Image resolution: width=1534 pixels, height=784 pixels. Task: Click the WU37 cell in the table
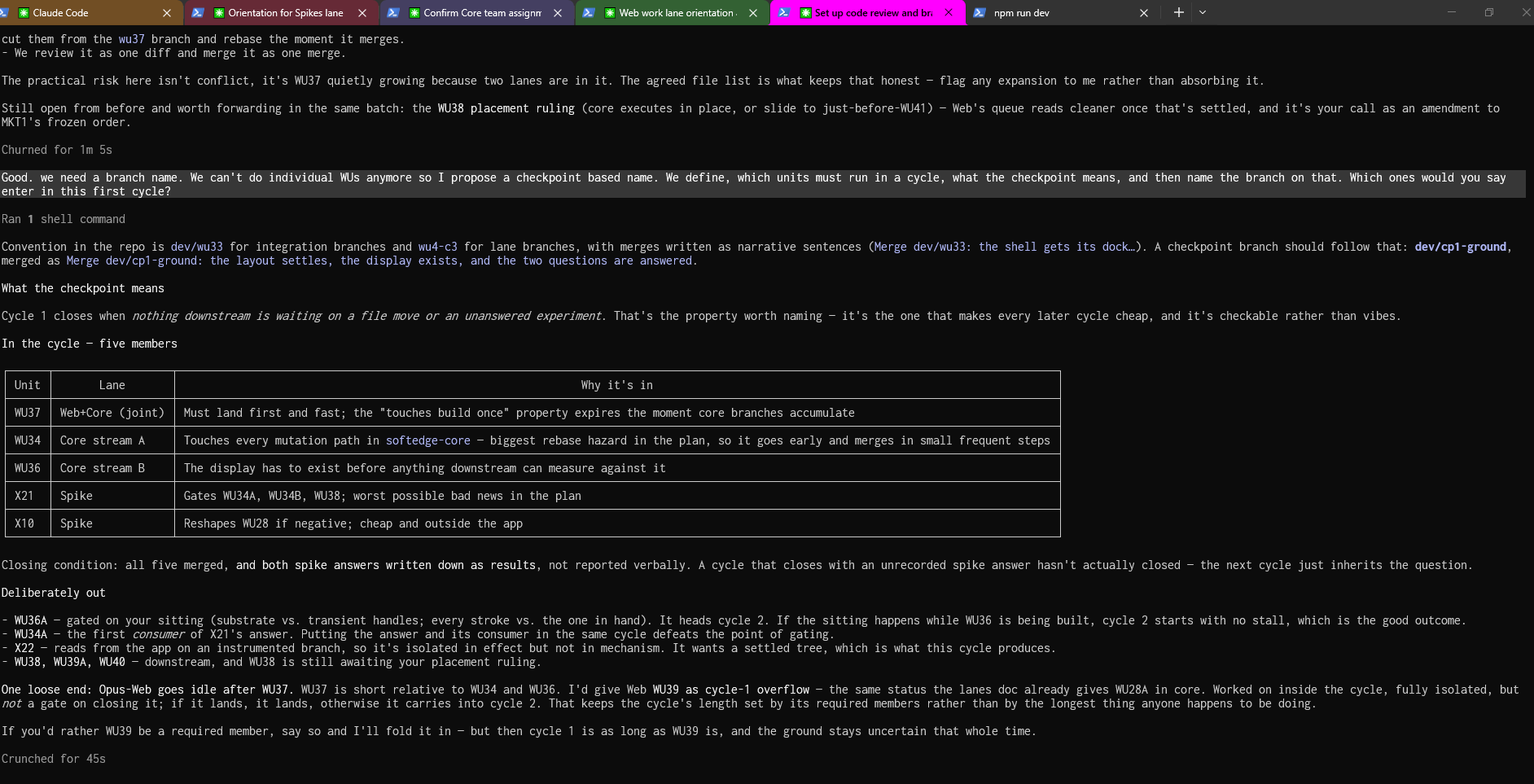coord(27,413)
